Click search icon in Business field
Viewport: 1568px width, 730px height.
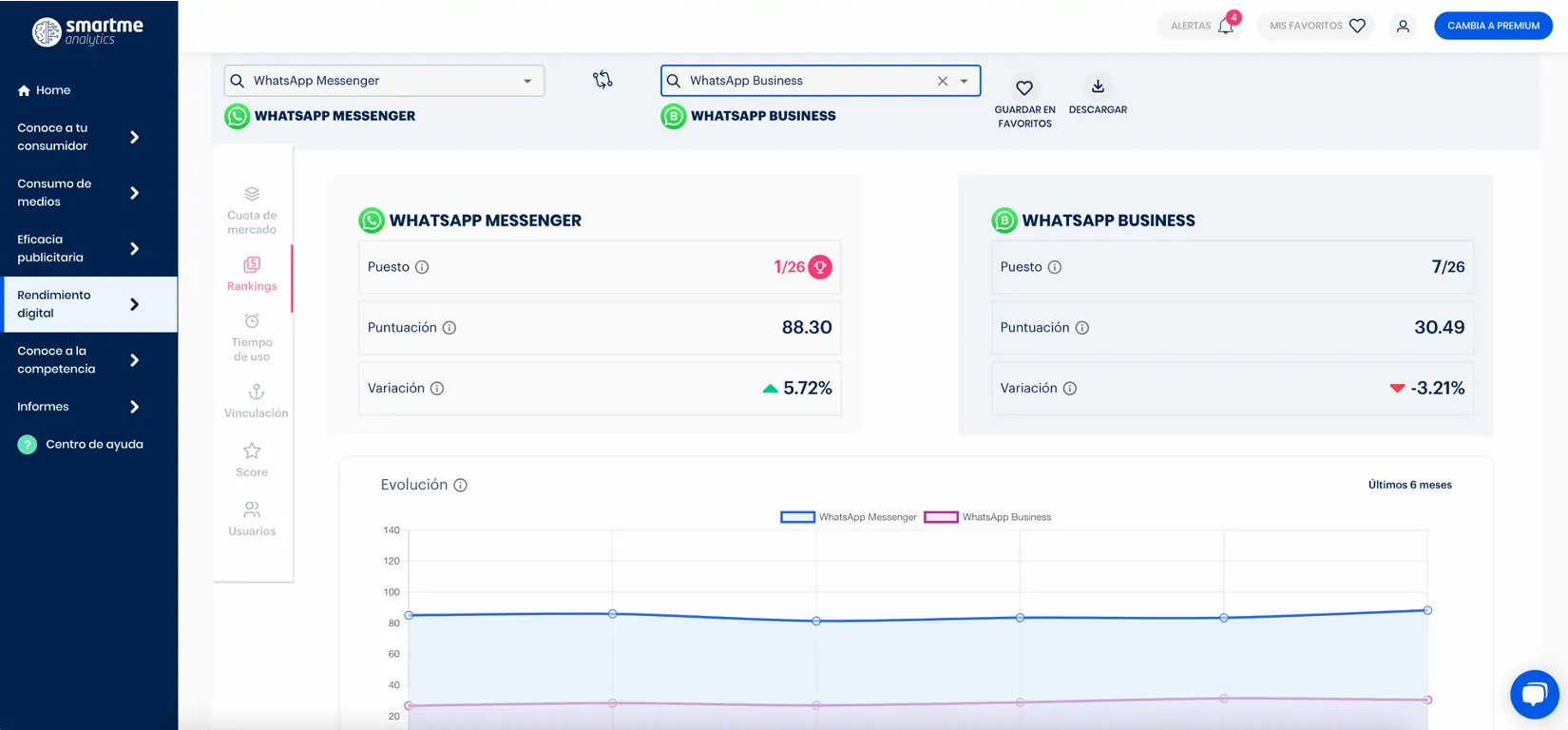coord(674,81)
